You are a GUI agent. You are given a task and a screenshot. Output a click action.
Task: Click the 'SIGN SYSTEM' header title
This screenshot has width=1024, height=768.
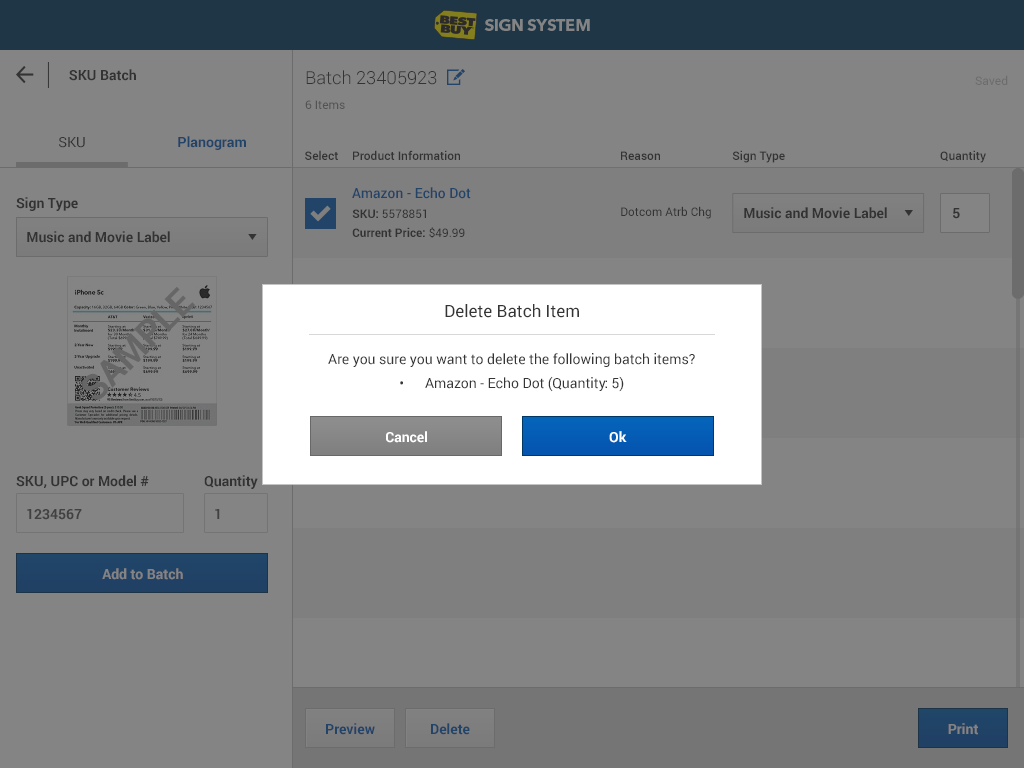tap(537, 25)
